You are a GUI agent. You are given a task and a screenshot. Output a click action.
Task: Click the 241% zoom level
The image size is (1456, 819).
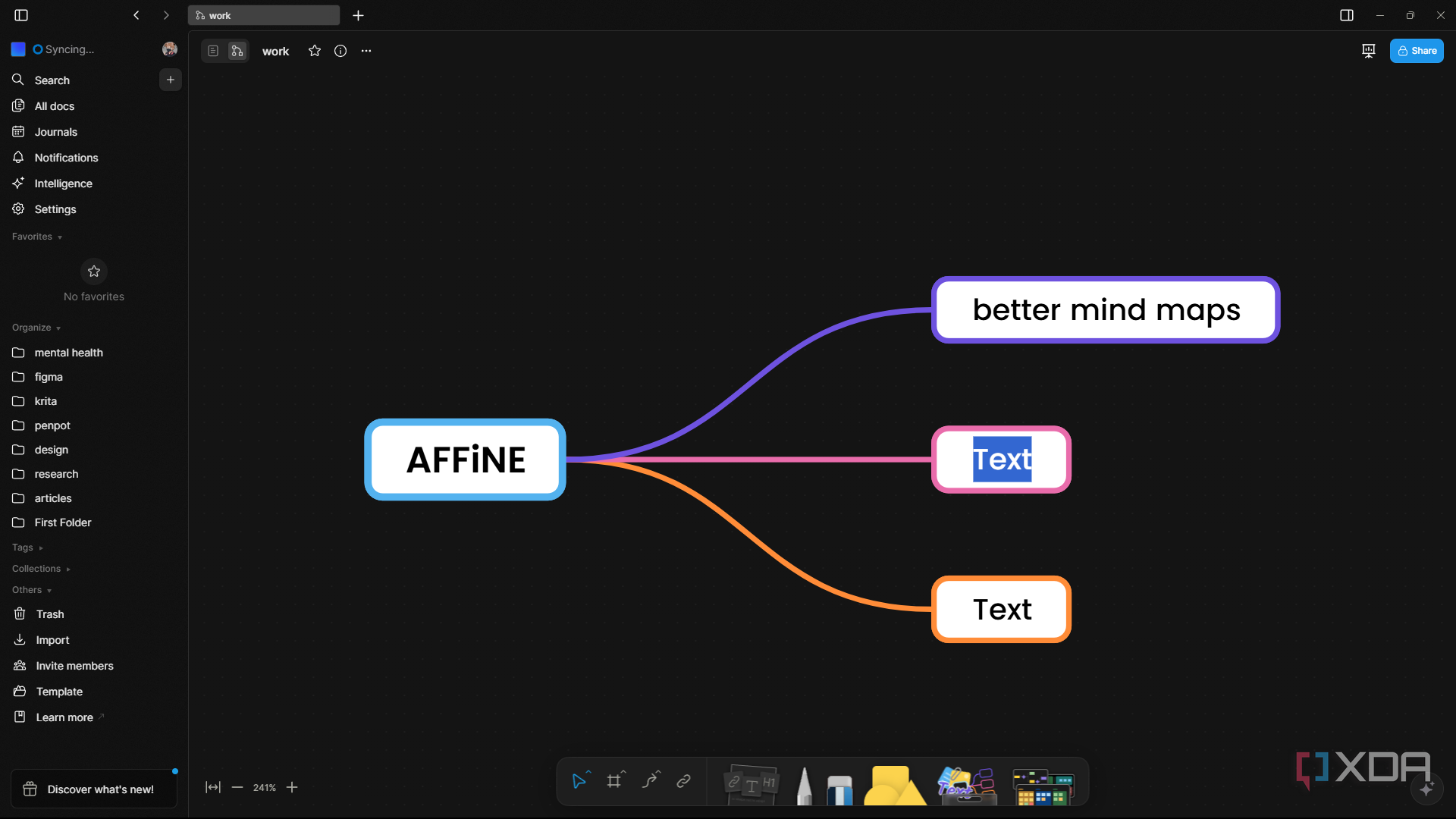[265, 788]
